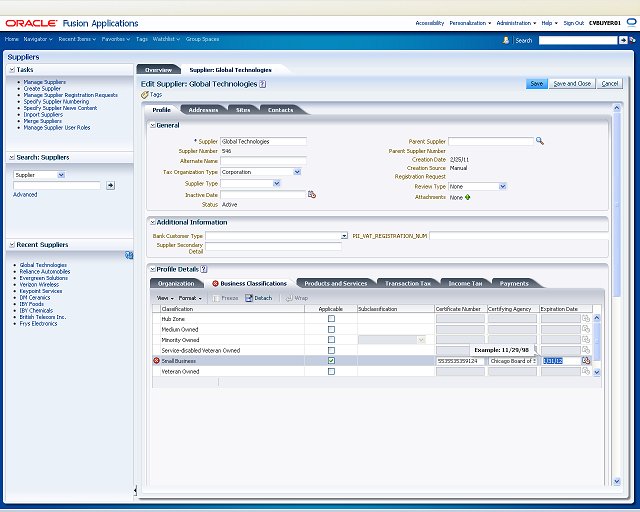Screen dimensions: 640x512
Task: Open calendar icon for Veteran Owned expiration
Action: (x=586, y=371)
